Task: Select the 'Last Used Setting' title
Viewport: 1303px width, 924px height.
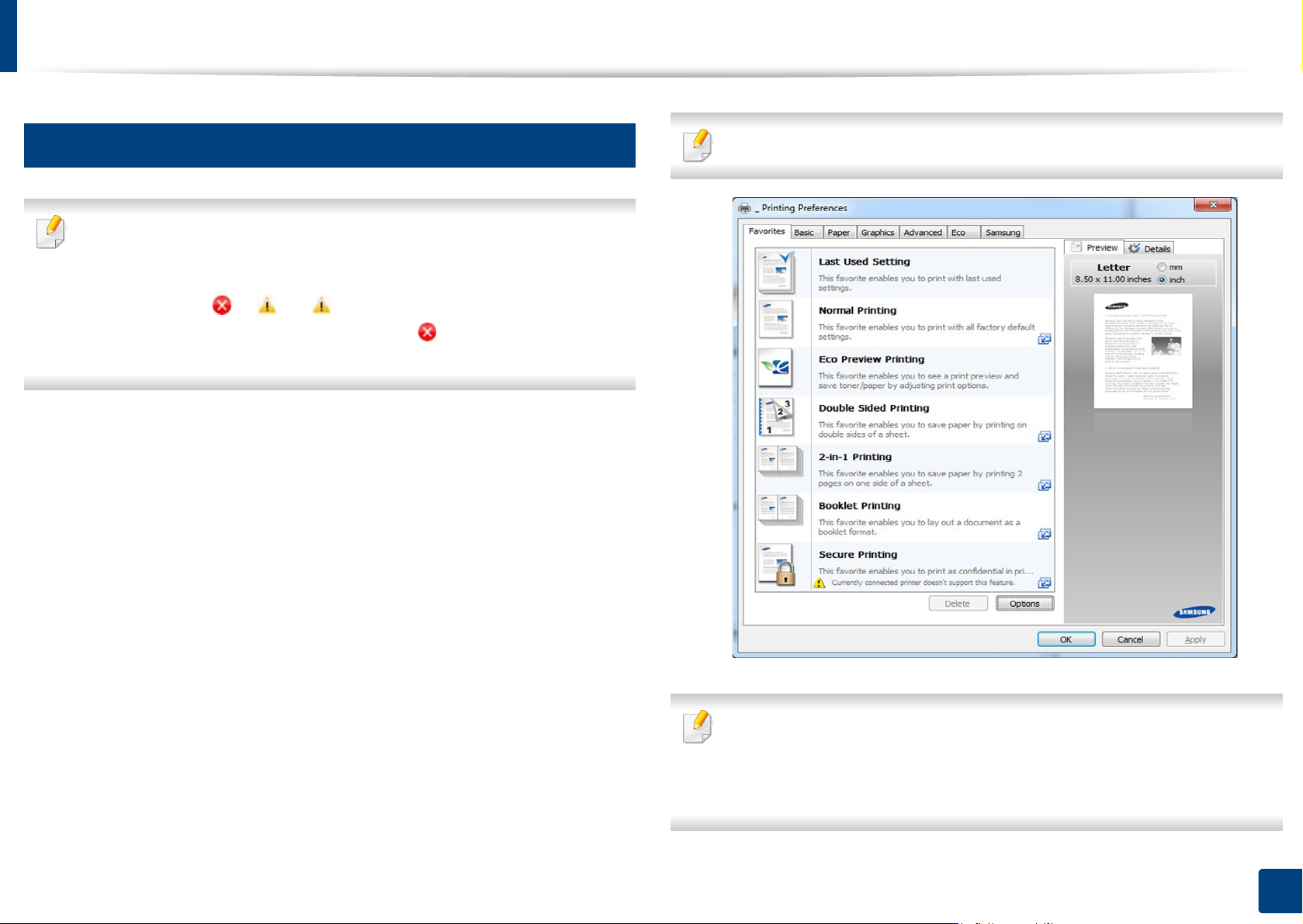Action: [x=864, y=261]
